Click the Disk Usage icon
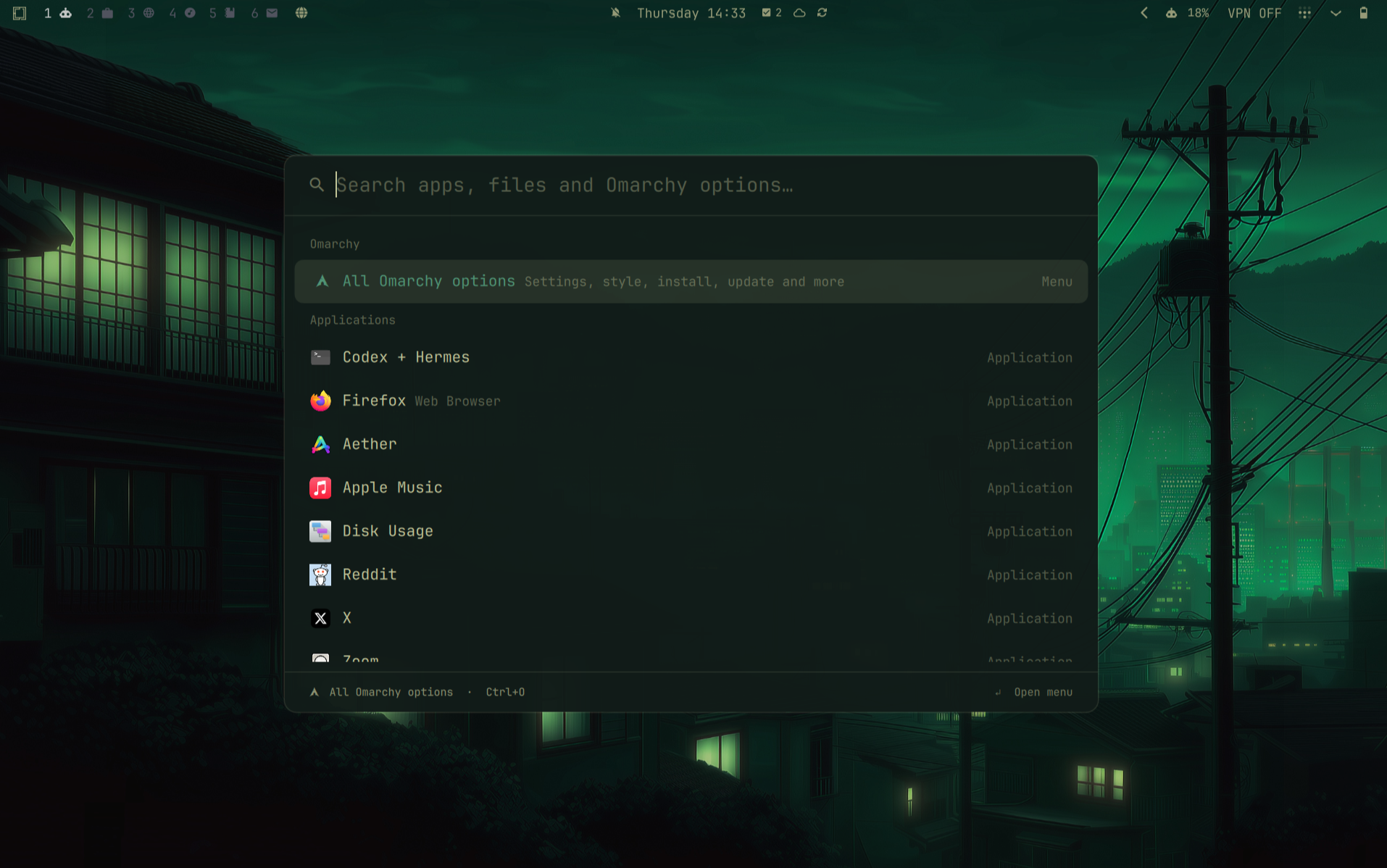1387x868 pixels. (x=320, y=531)
